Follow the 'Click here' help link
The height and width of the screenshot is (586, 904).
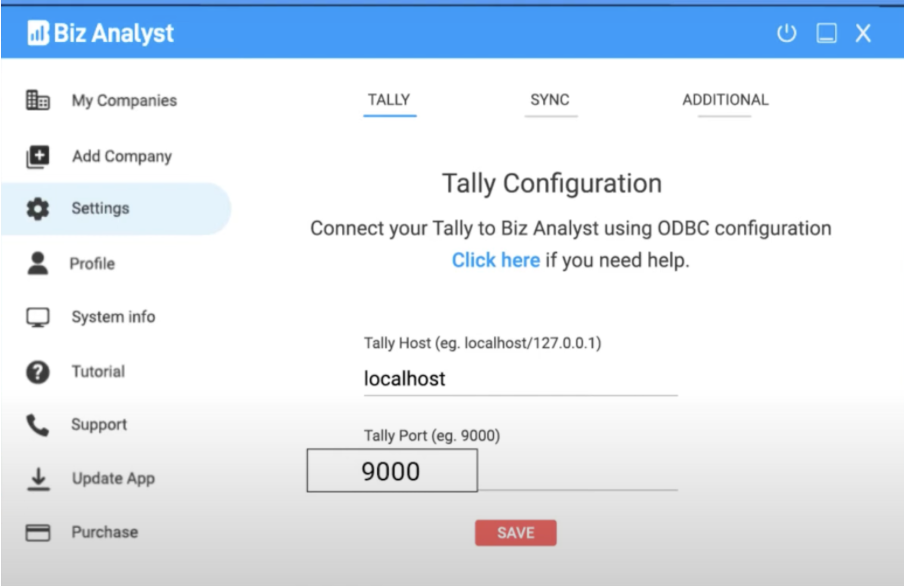[x=496, y=260]
